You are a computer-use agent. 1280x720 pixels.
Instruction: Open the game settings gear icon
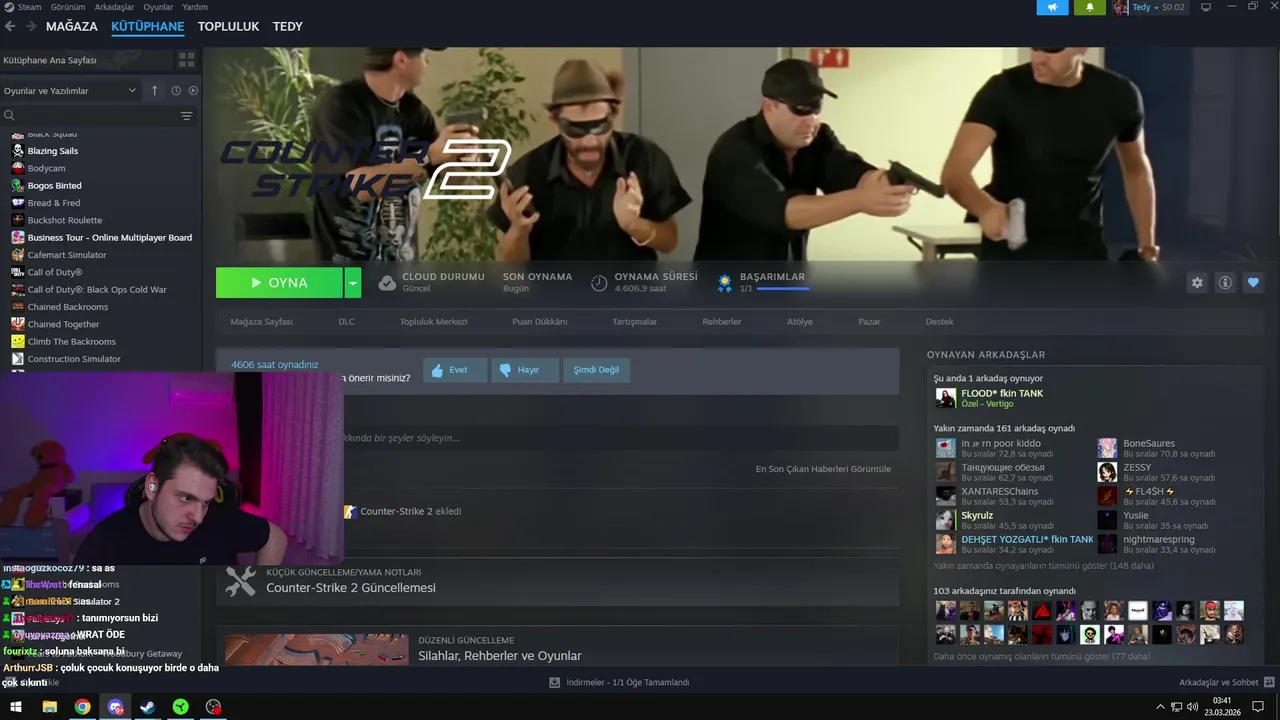click(1197, 283)
